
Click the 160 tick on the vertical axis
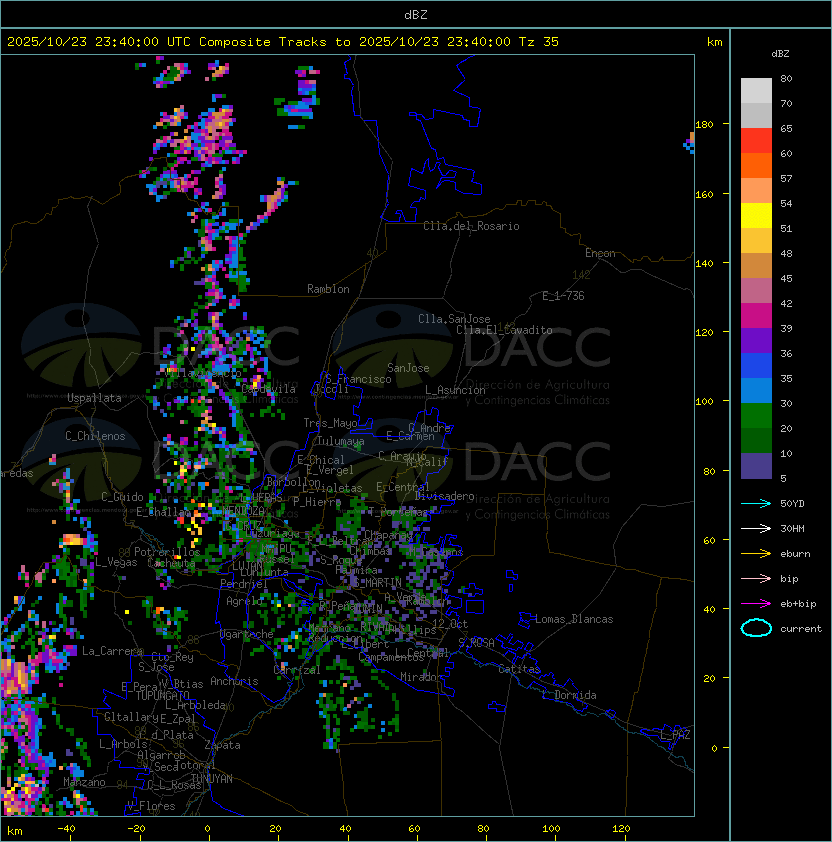pos(704,194)
